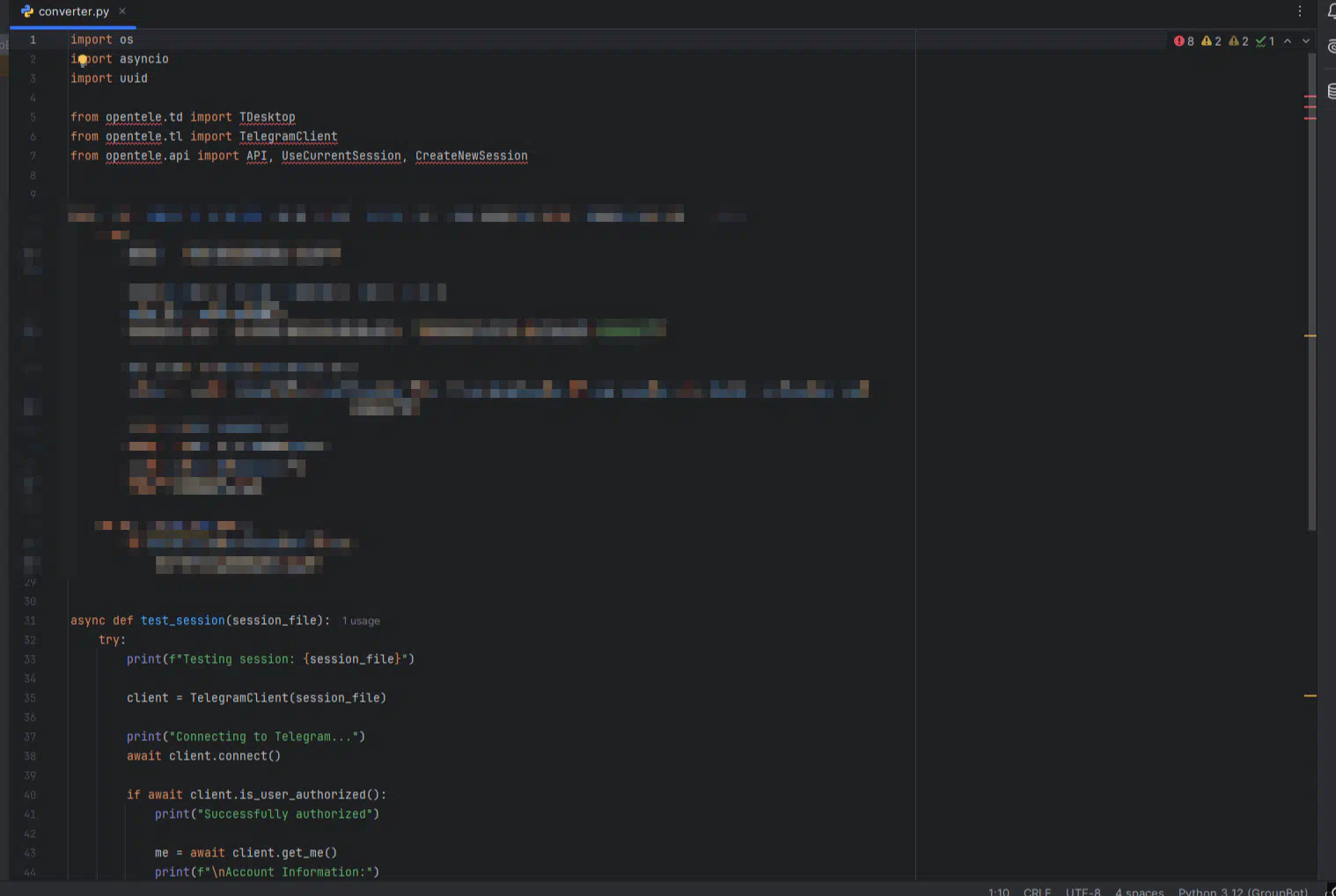Screen dimensions: 1336x896
Task: Open the Notifications bell tool window
Action: (1331, 11)
